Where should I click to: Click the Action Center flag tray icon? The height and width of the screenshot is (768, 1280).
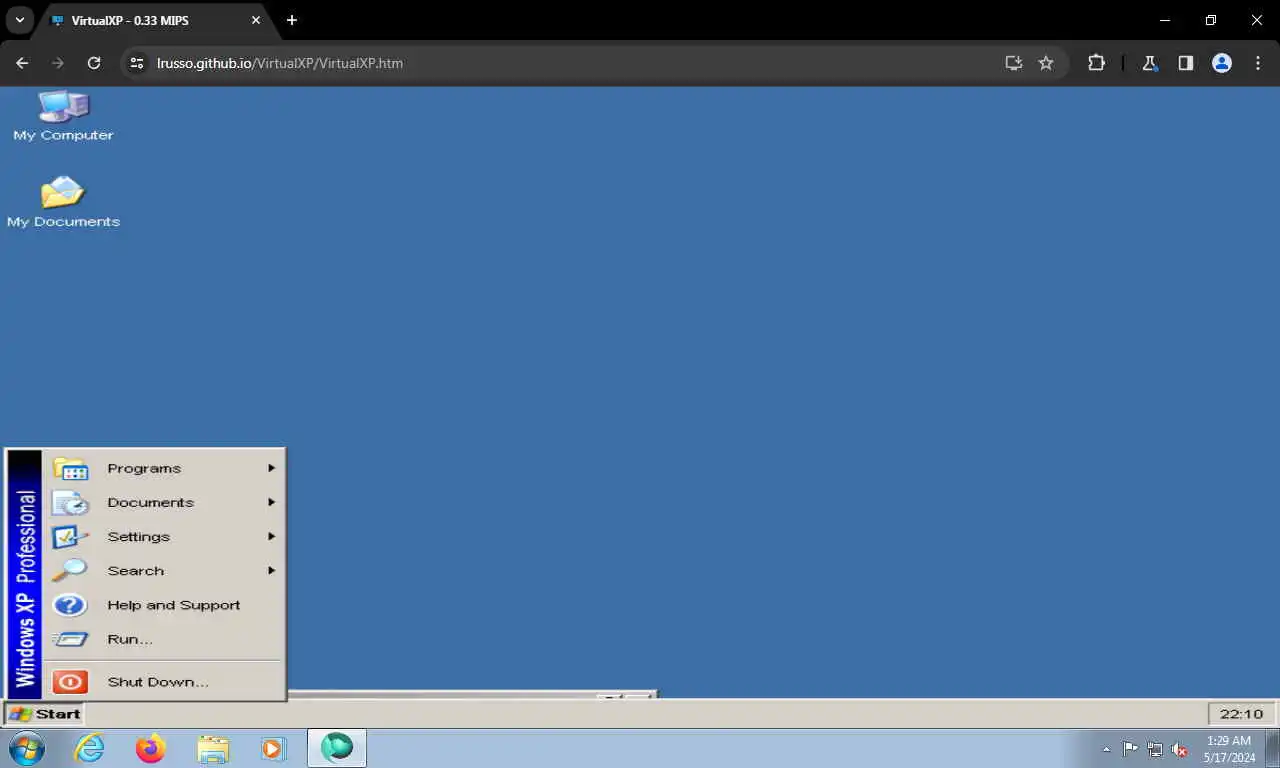pos(1130,749)
